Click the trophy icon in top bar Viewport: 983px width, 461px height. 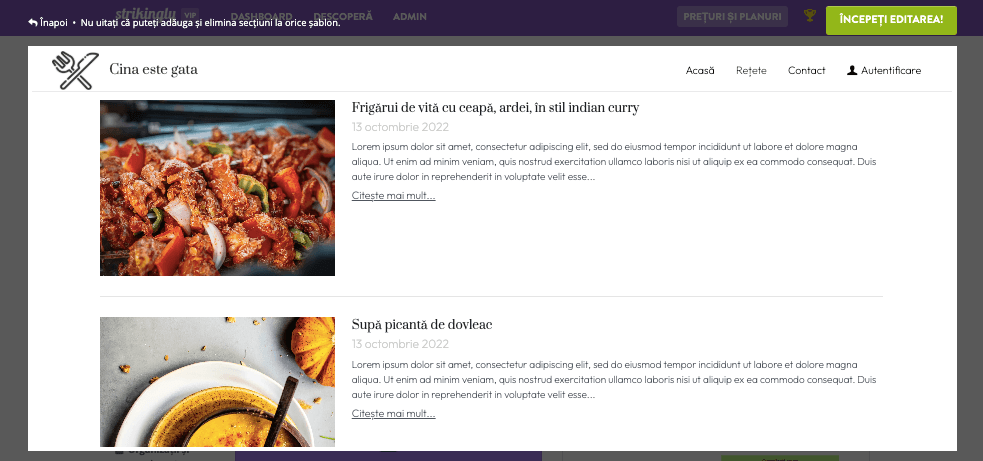click(809, 15)
